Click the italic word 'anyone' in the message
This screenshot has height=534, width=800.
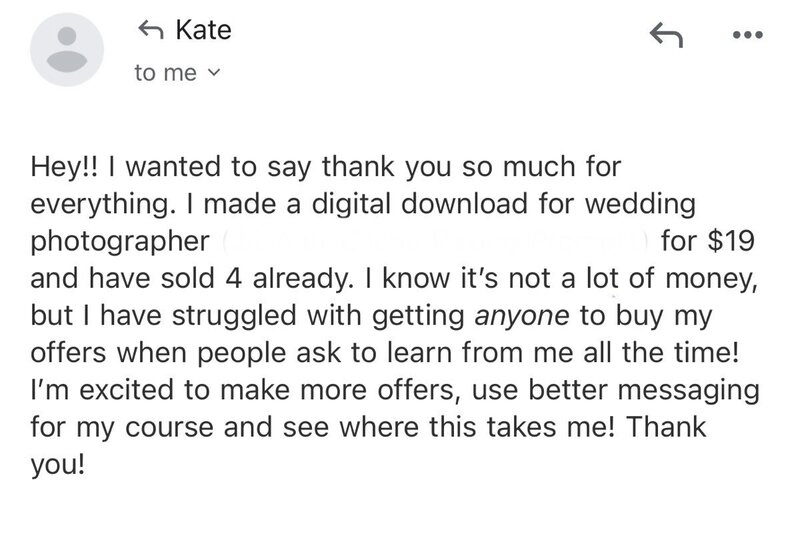(x=522, y=316)
